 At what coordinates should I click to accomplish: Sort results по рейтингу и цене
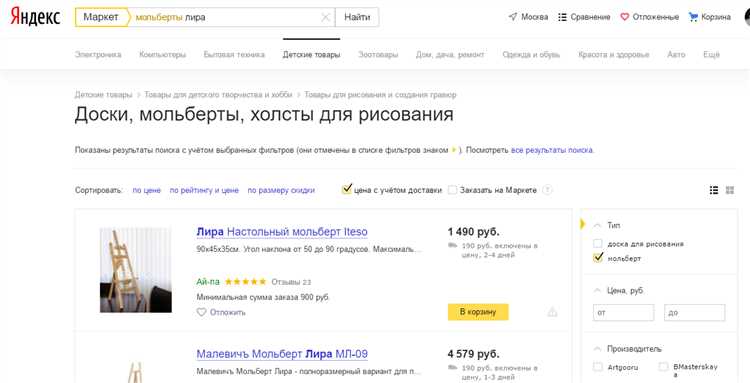click(204, 190)
